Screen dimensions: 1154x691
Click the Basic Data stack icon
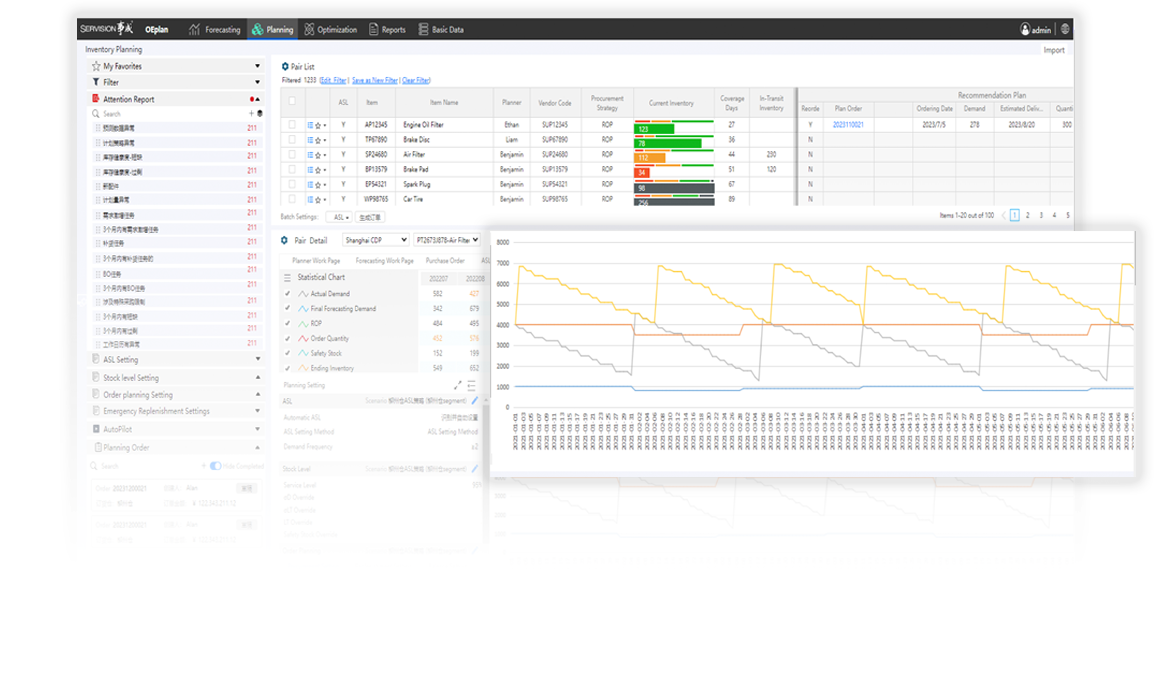(x=423, y=29)
